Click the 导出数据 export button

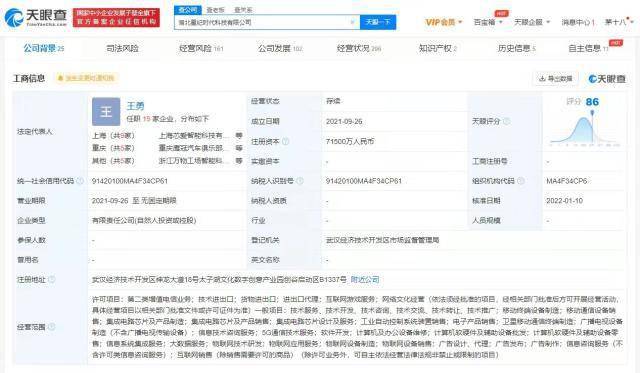pyautogui.click(x=556, y=78)
